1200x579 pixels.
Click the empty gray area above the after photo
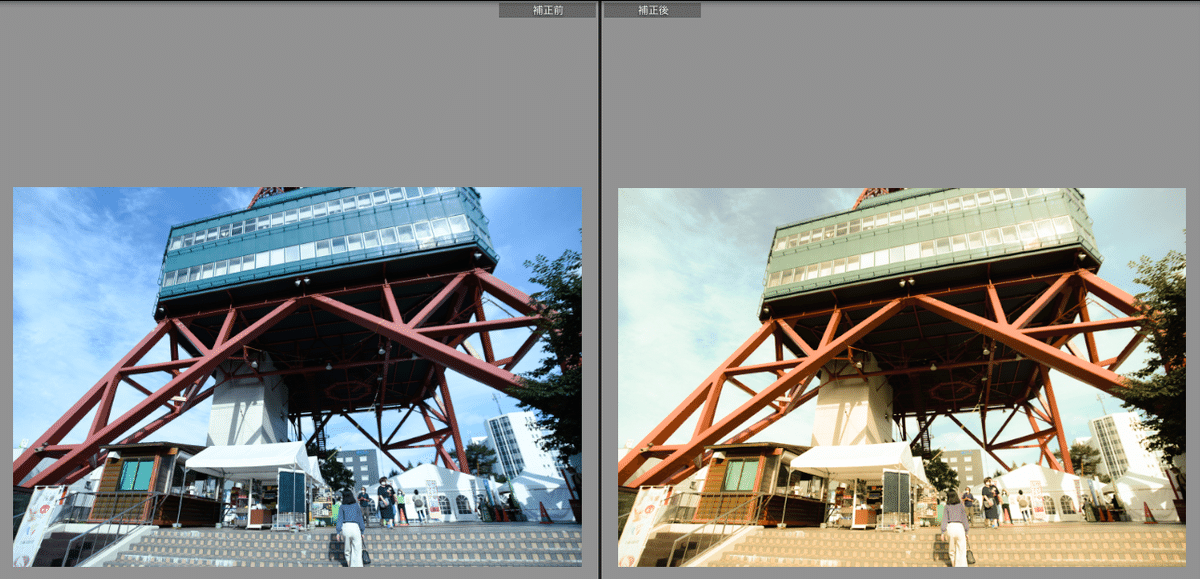click(901, 100)
